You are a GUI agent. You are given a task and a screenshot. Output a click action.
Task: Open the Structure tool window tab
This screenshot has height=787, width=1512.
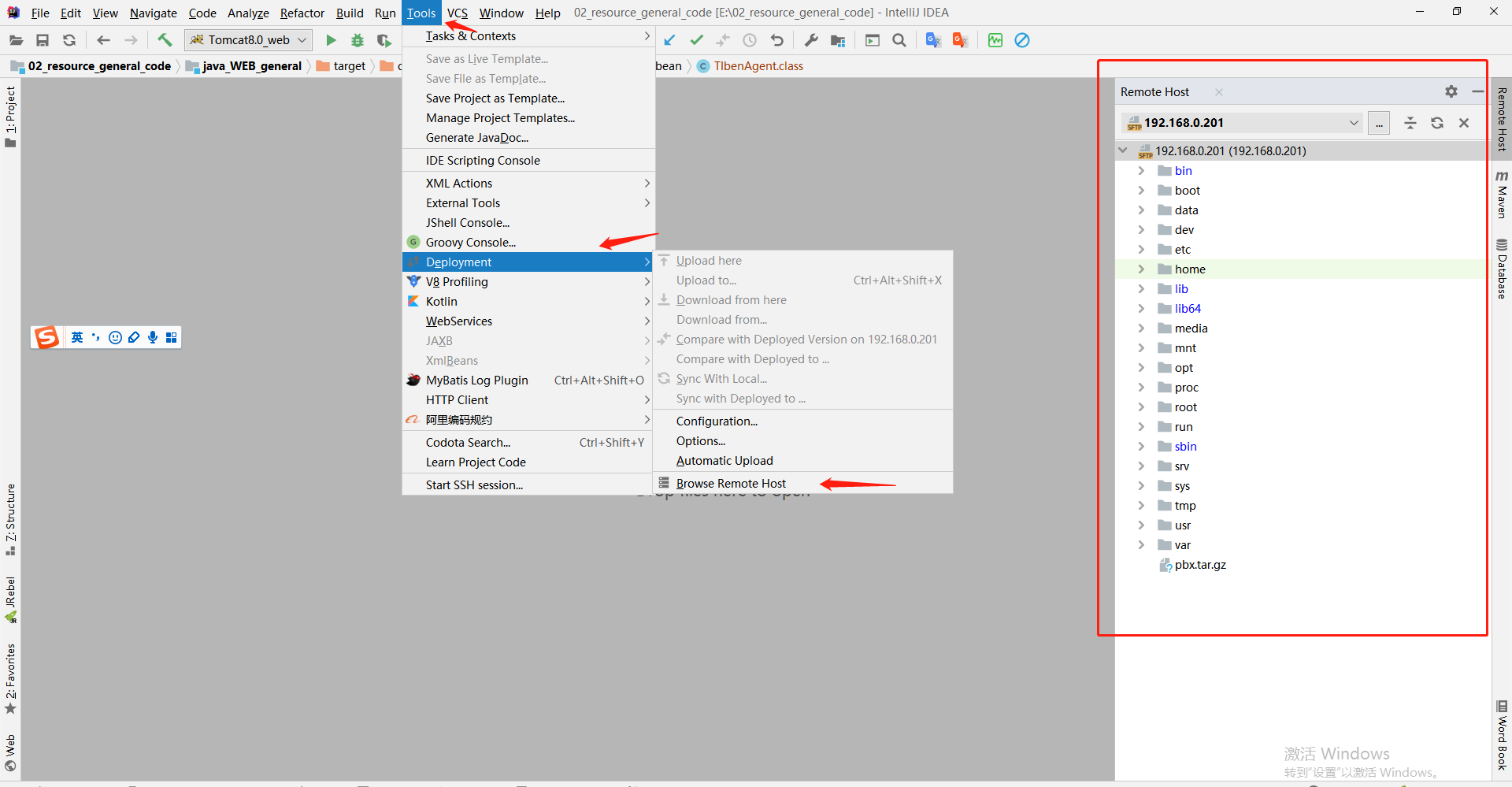point(10,519)
